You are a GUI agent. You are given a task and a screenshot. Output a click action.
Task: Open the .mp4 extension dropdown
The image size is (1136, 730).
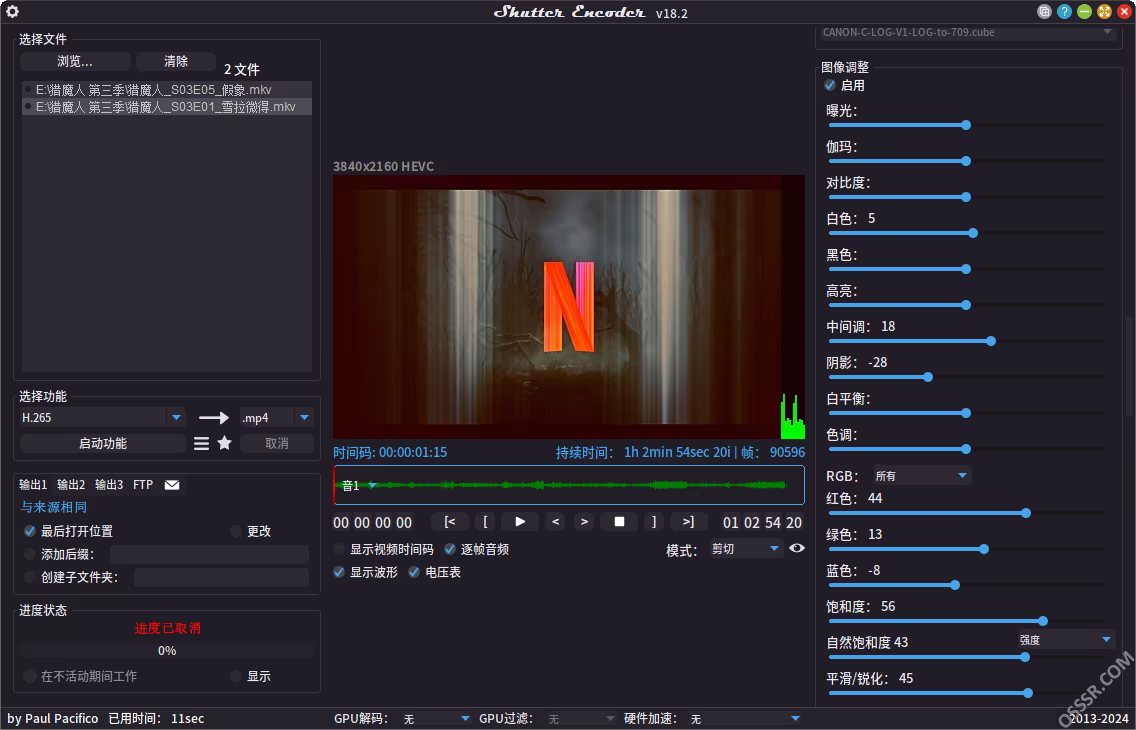[x=276, y=417]
